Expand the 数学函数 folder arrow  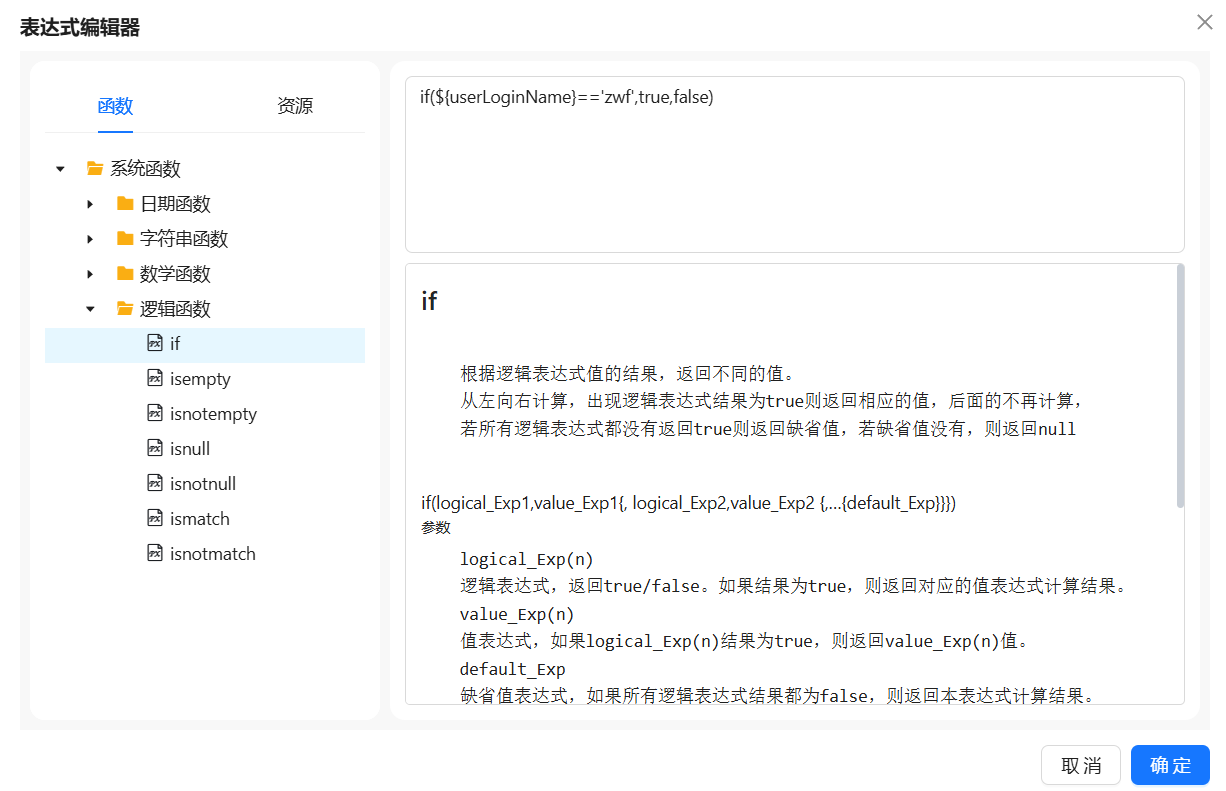[x=90, y=274]
